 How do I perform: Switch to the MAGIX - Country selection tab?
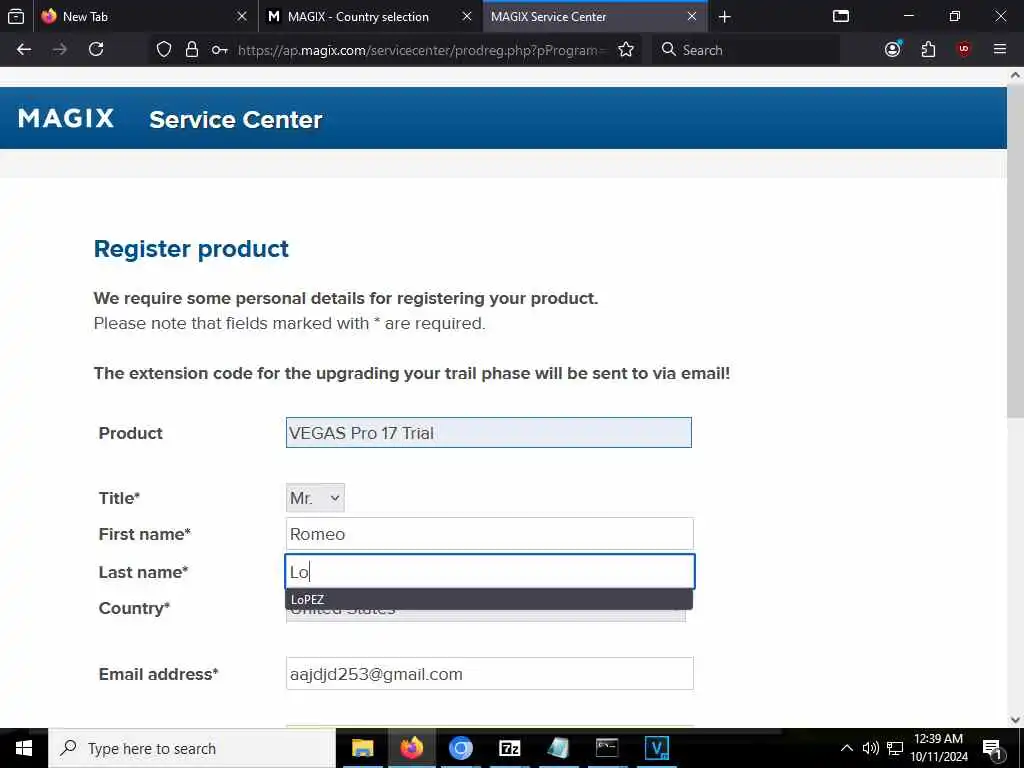click(370, 16)
